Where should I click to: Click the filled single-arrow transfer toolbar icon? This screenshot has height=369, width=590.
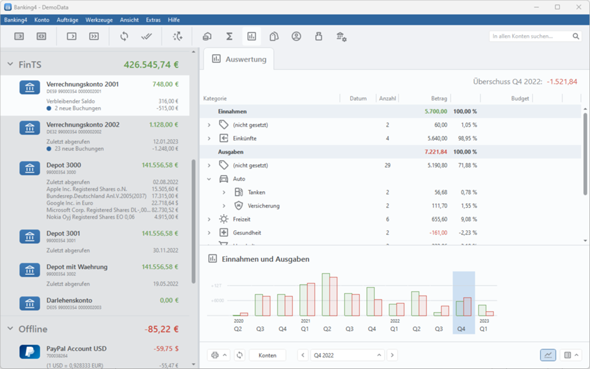19,36
